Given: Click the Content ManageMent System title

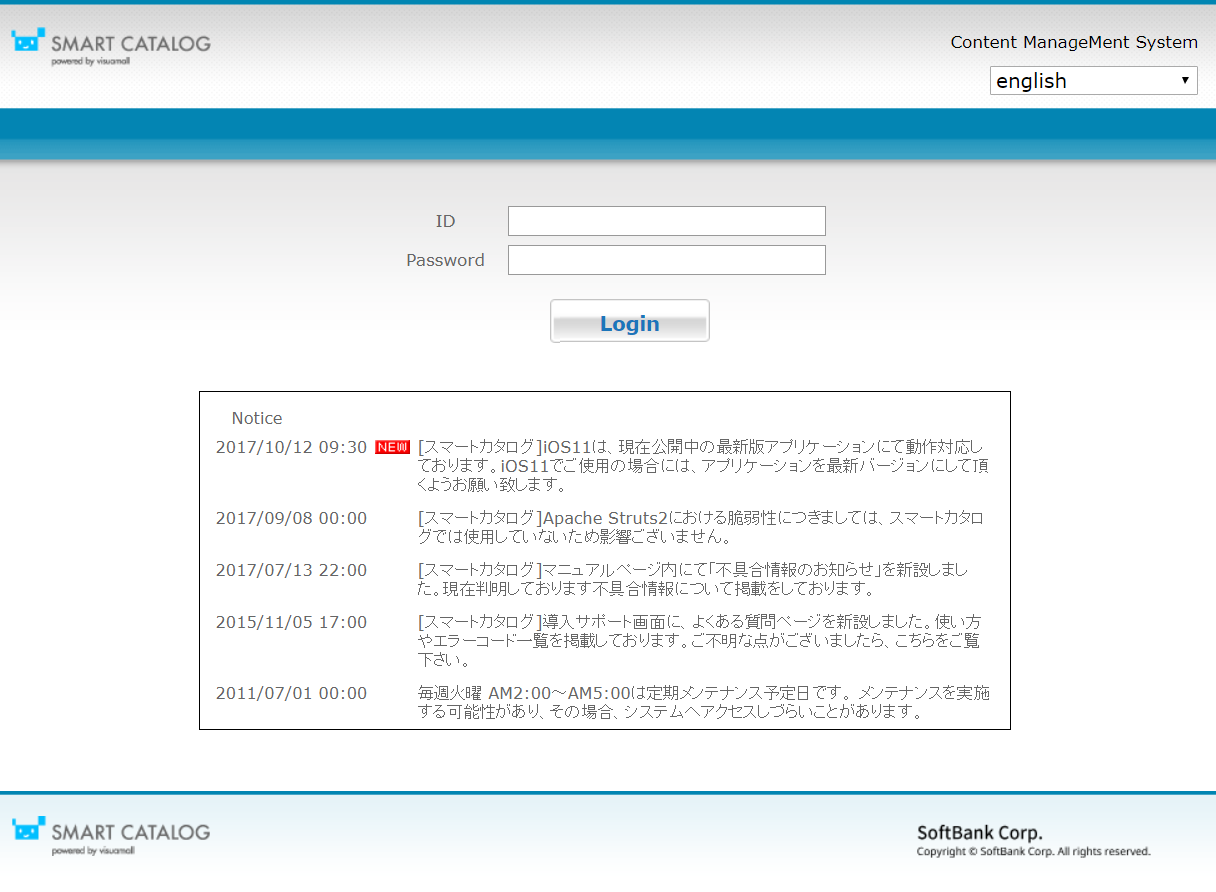Looking at the screenshot, I should pos(1074,42).
